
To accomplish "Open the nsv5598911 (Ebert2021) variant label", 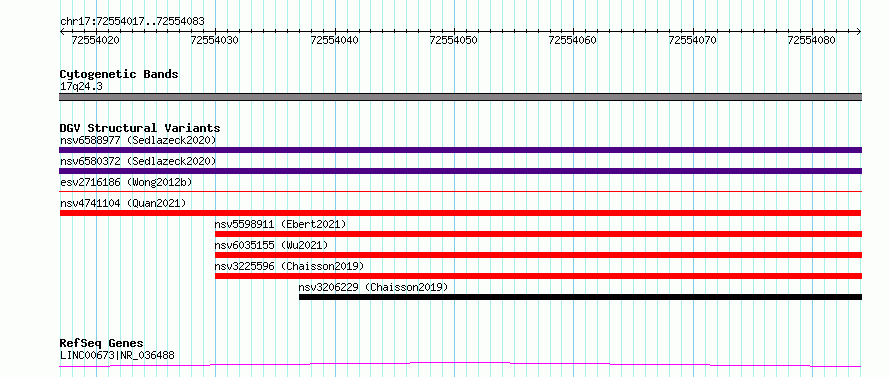I will tap(280, 224).
